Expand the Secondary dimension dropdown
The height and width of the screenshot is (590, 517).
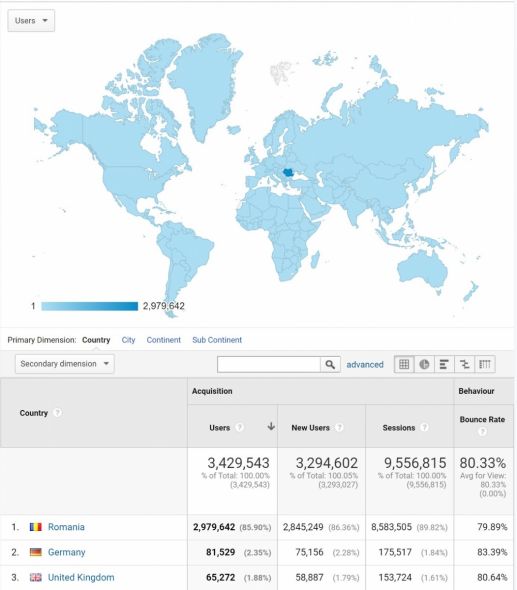pyautogui.click(x=65, y=364)
